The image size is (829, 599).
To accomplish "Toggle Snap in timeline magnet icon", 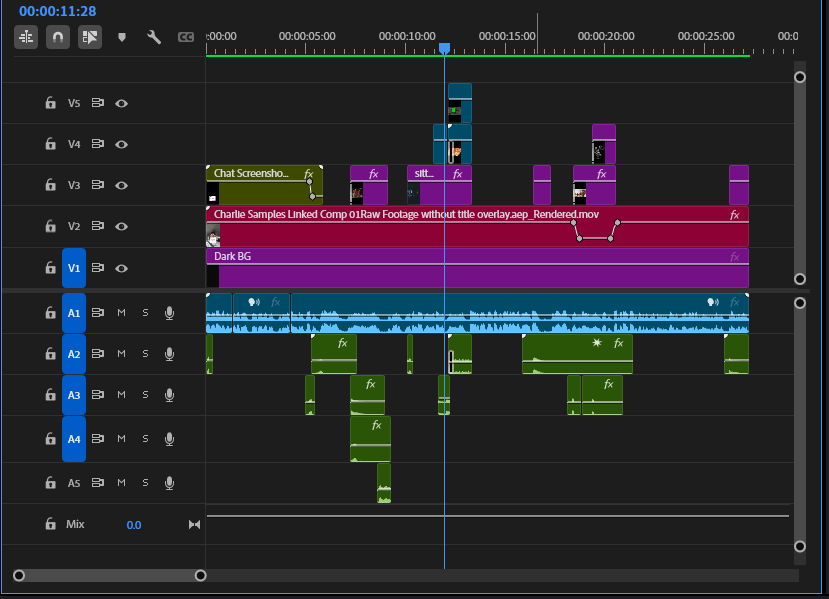I will coord(58,37).
